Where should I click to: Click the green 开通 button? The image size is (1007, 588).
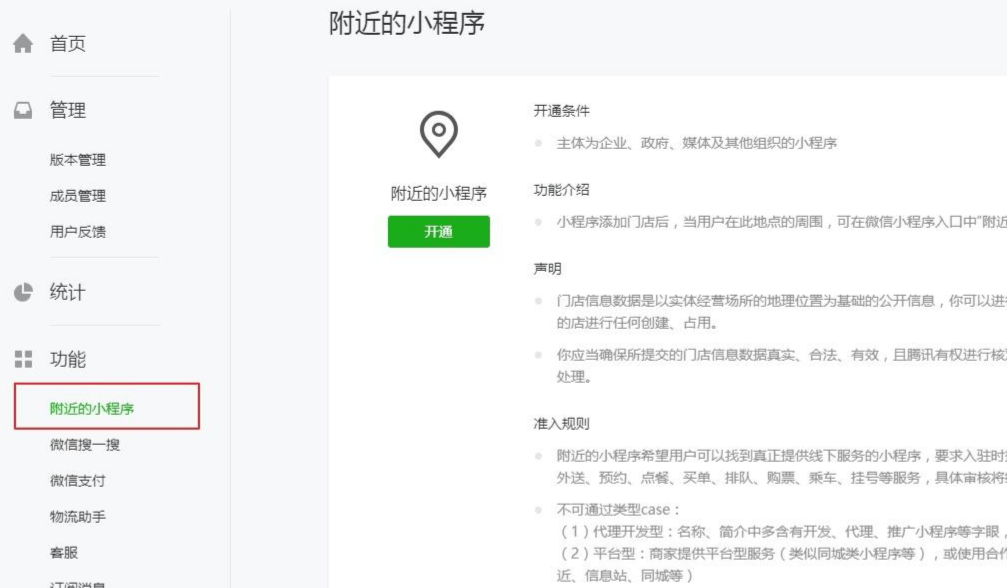pos(439,232)
